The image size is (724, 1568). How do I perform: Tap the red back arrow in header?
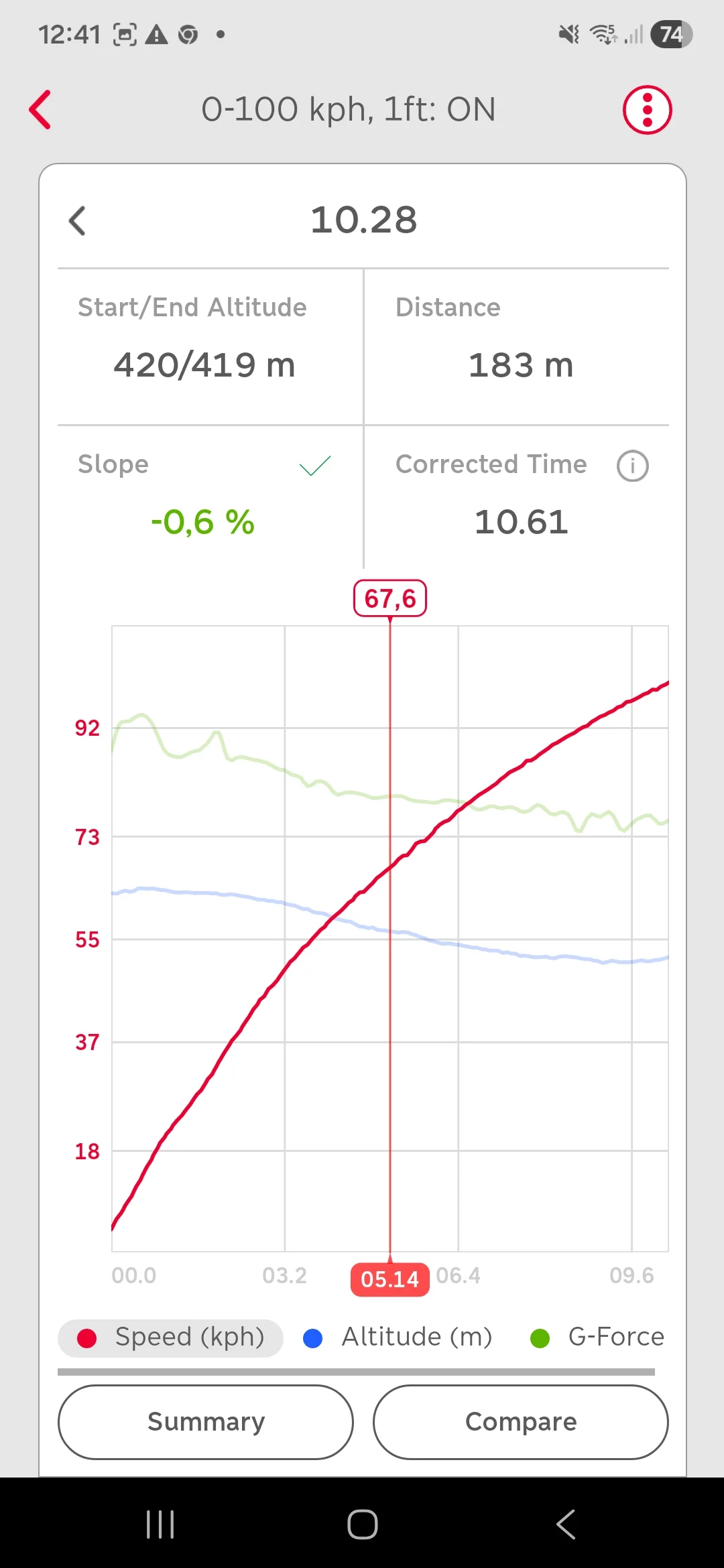40,109
